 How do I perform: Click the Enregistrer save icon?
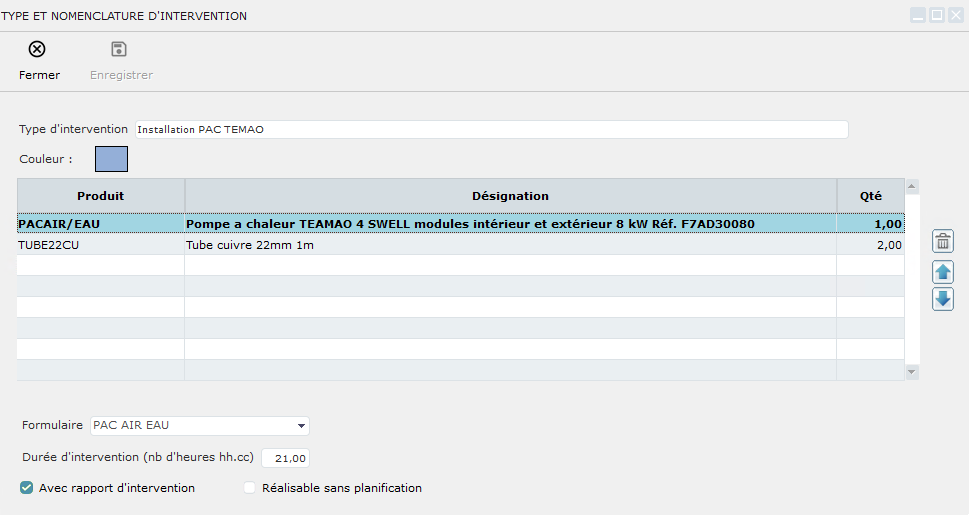(x=119, y=50)
